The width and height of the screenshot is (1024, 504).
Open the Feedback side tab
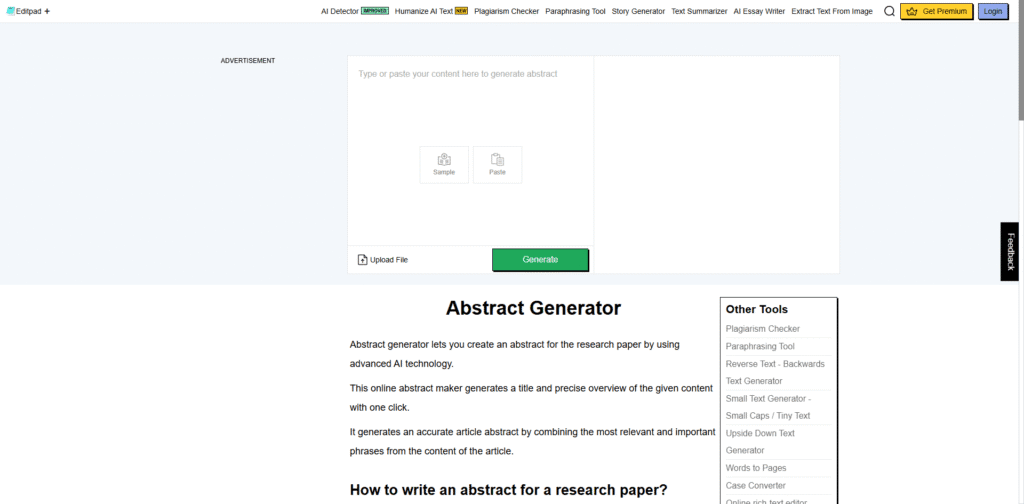tap(1011, 251)
